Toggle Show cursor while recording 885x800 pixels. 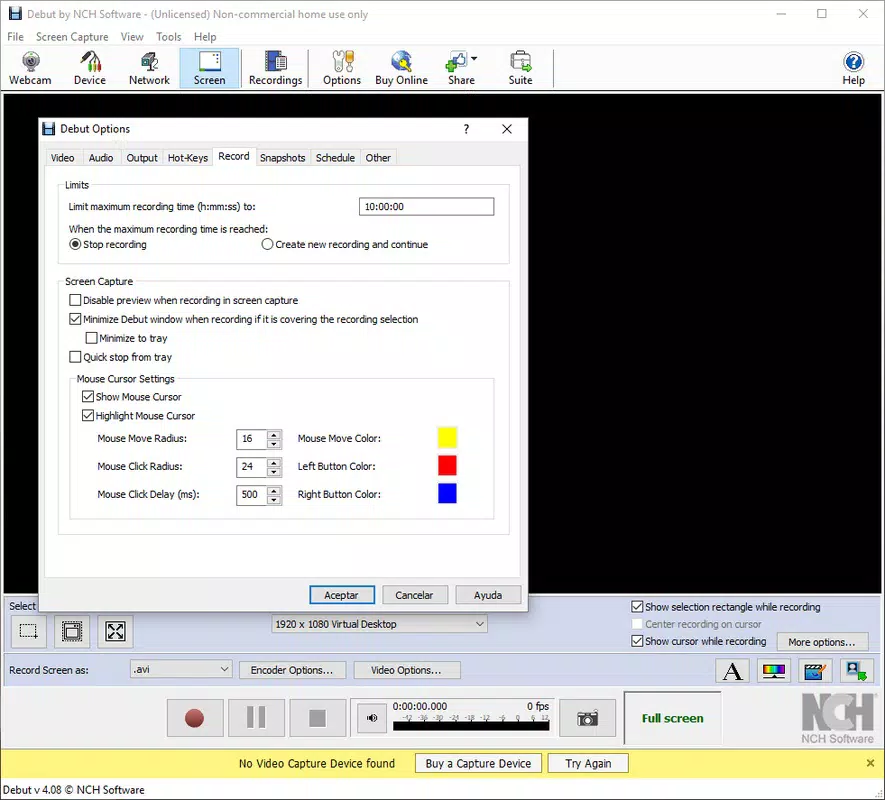tap(637, 641)
